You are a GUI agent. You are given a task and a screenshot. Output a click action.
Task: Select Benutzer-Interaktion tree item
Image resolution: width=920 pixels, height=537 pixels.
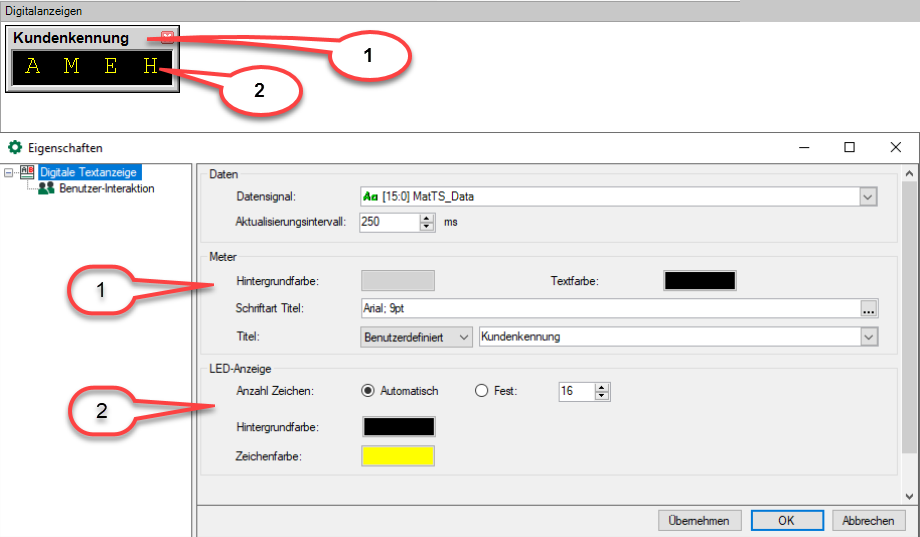tap(107, 188)
